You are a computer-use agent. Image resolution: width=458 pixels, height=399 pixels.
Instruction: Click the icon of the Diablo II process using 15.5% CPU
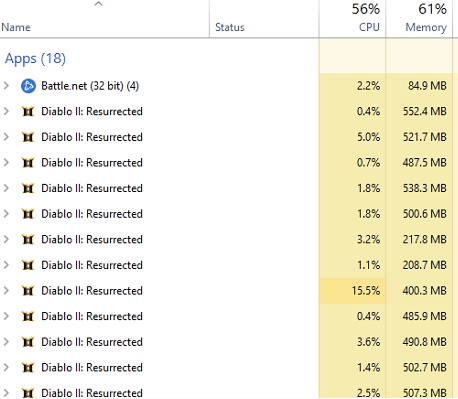(x=28, y=291)
